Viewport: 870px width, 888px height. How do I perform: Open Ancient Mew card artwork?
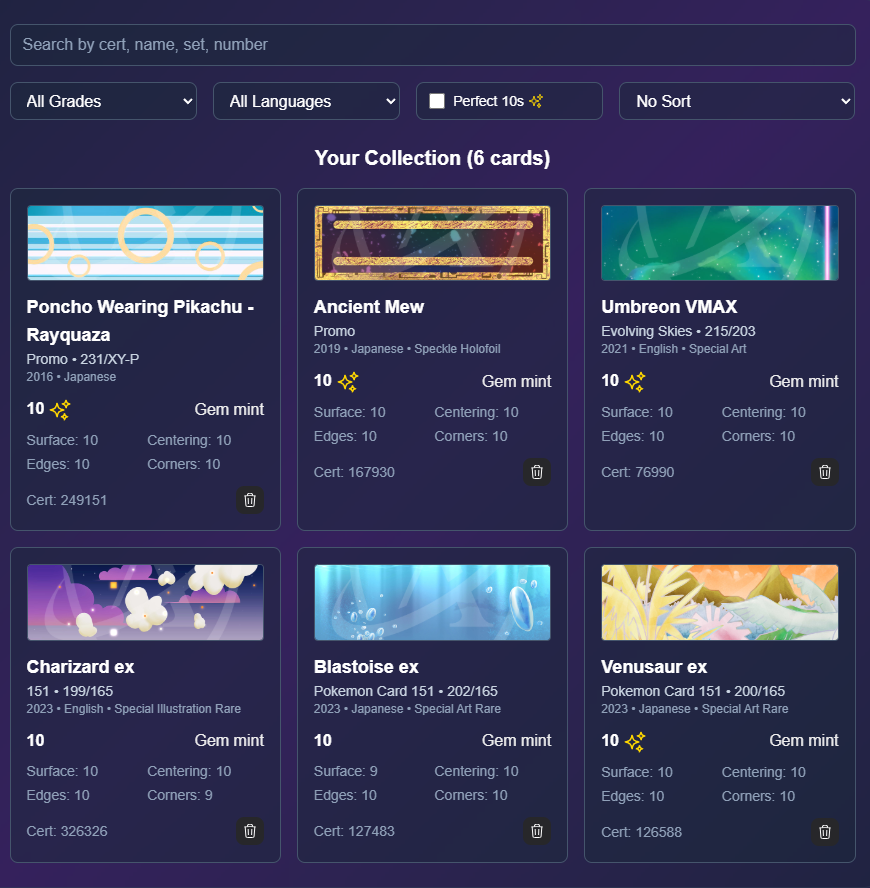[432, 243]
